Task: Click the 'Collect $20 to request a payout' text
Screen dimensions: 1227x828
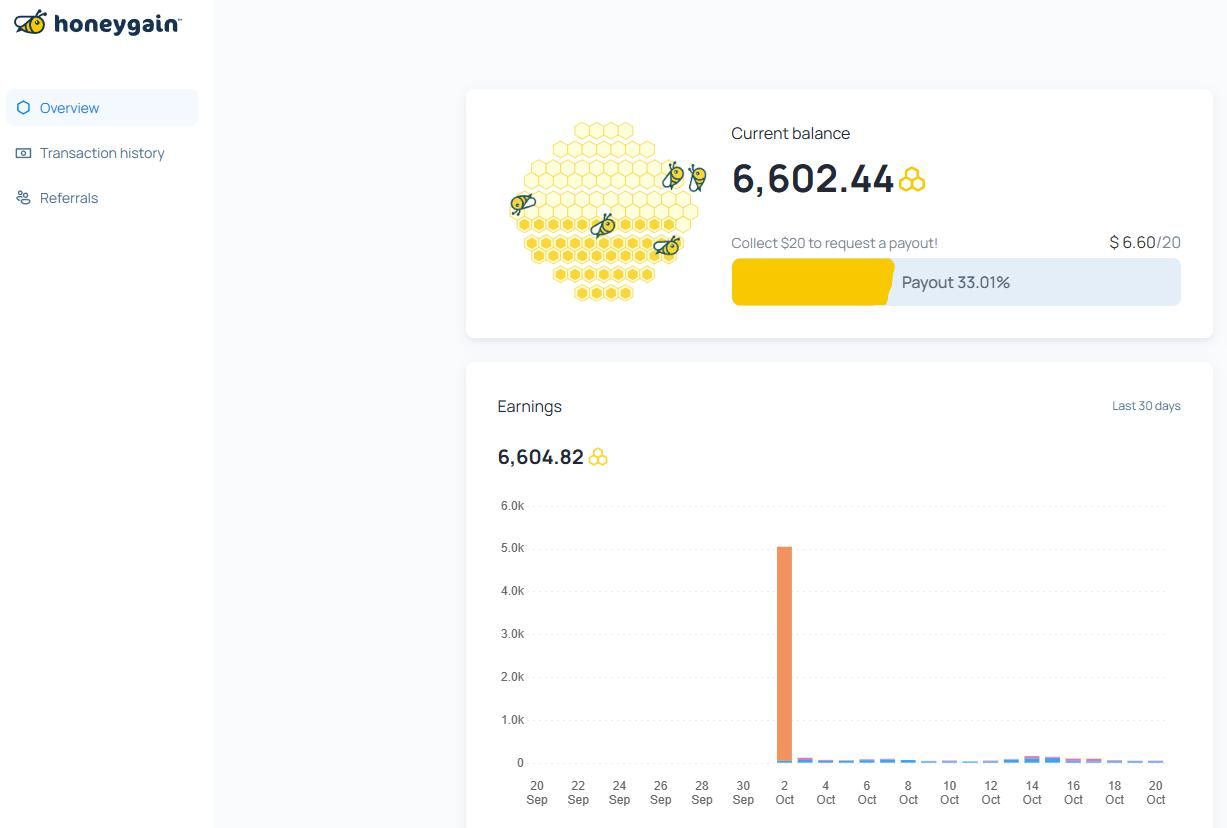Action: pos(834,243)
